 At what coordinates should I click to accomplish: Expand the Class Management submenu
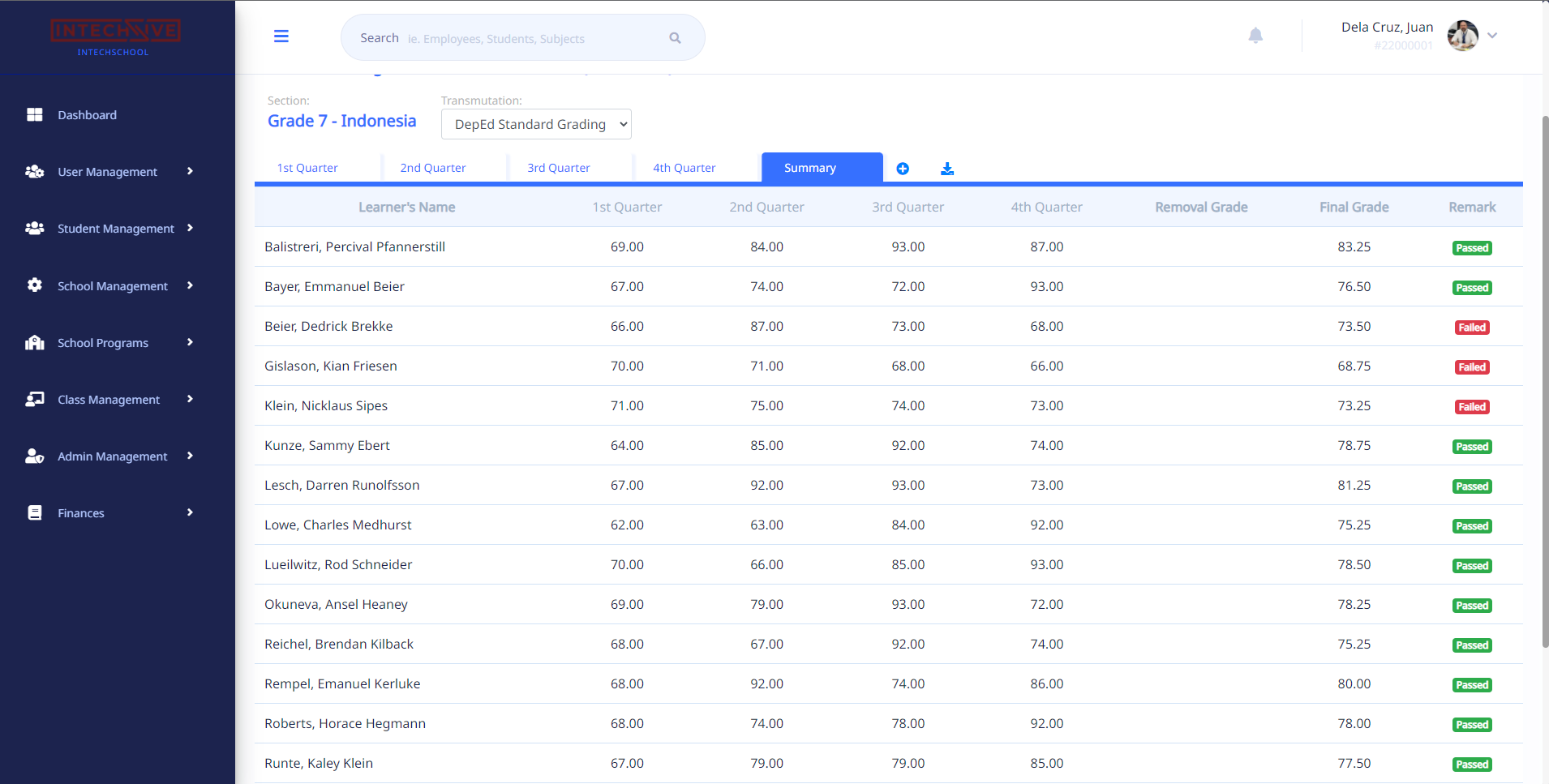pos(190,399)
